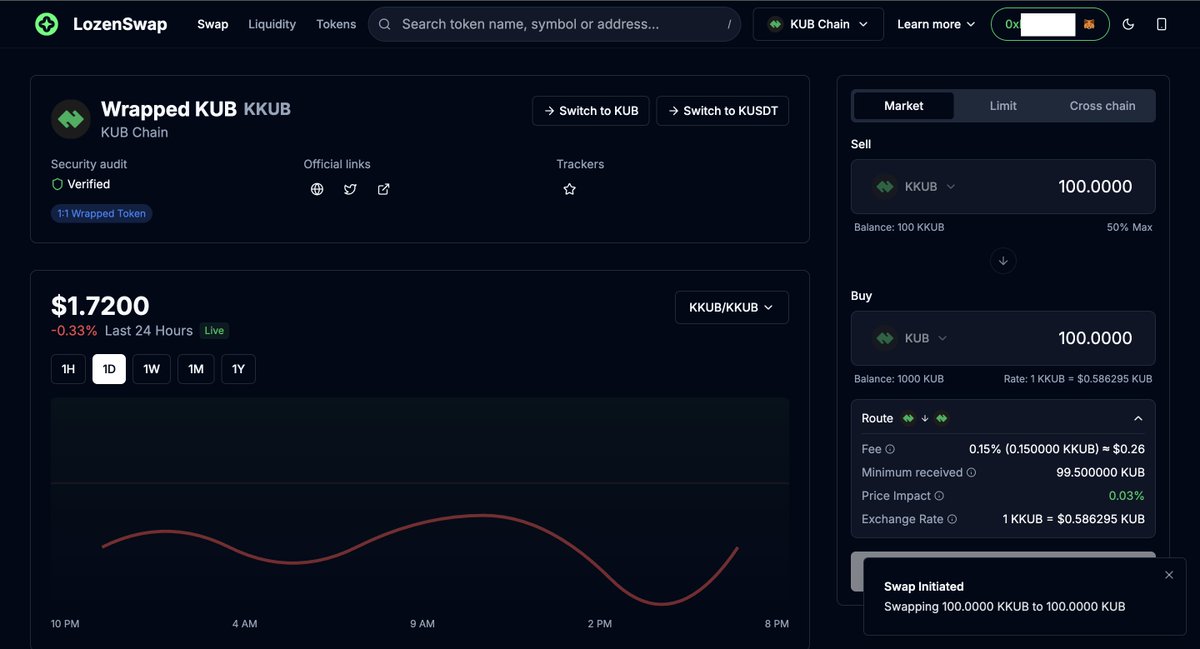Screen dimensions: 1200x649
Task: Click the 'Balance: 1000 KUB' text
Action: pyautogui.click(x=899, y=379)
